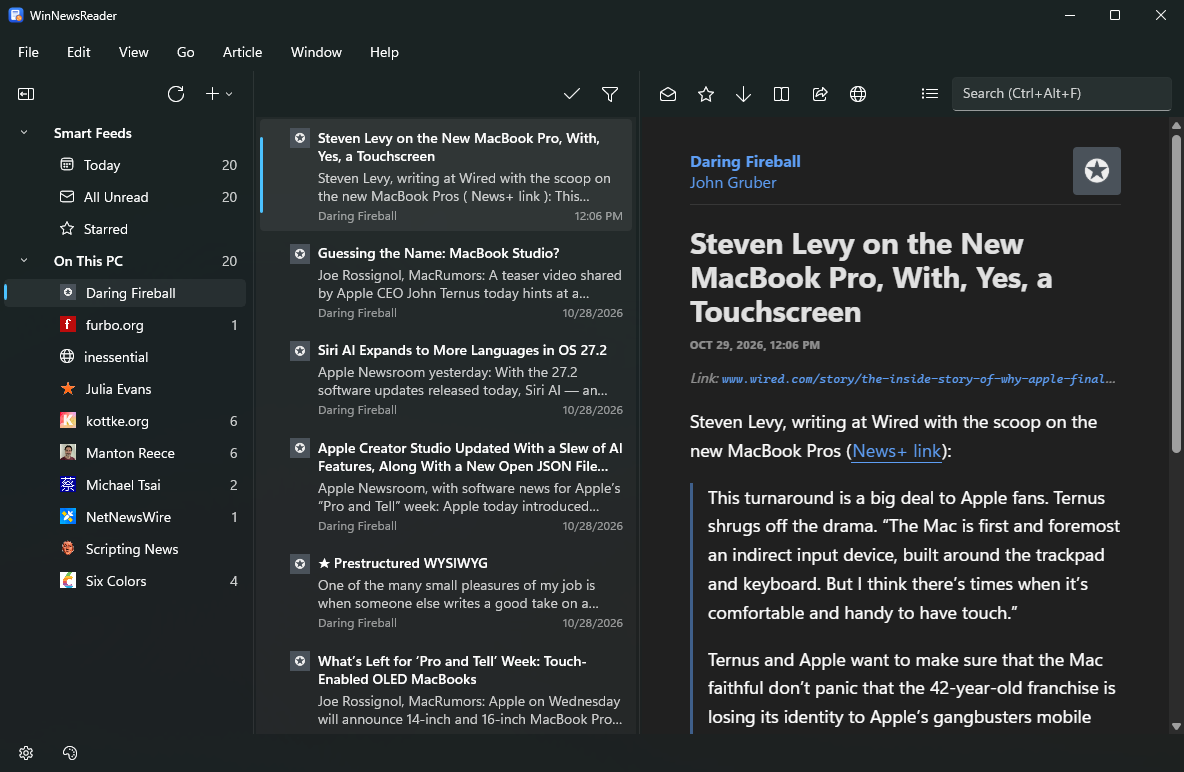Open the Edit menu
The height and width of the screenshot is (772, 1184).
[x=79, y=52]
